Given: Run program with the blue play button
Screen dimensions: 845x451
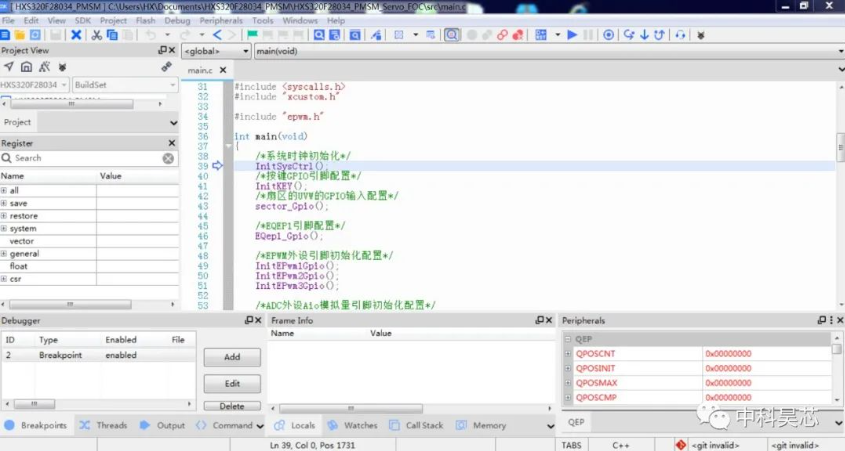Looking at the screenshot, I should tap(572, 35).
